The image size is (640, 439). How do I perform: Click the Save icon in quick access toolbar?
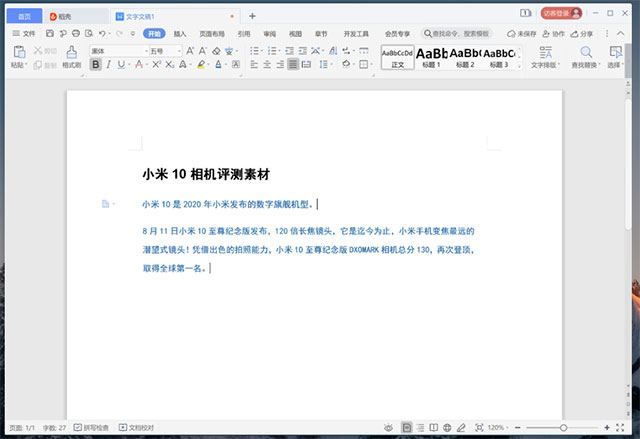(x=48, y=33)
